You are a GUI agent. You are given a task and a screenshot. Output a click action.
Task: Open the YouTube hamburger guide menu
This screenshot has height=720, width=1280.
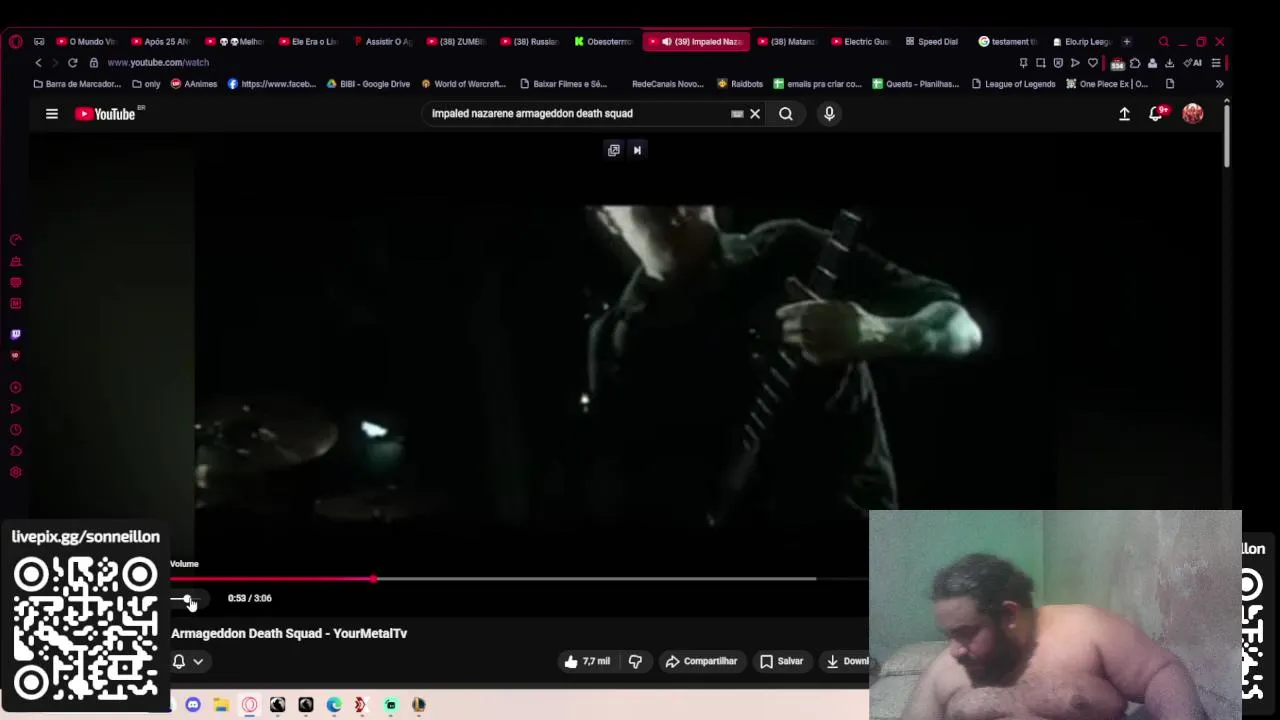point(52,114)
